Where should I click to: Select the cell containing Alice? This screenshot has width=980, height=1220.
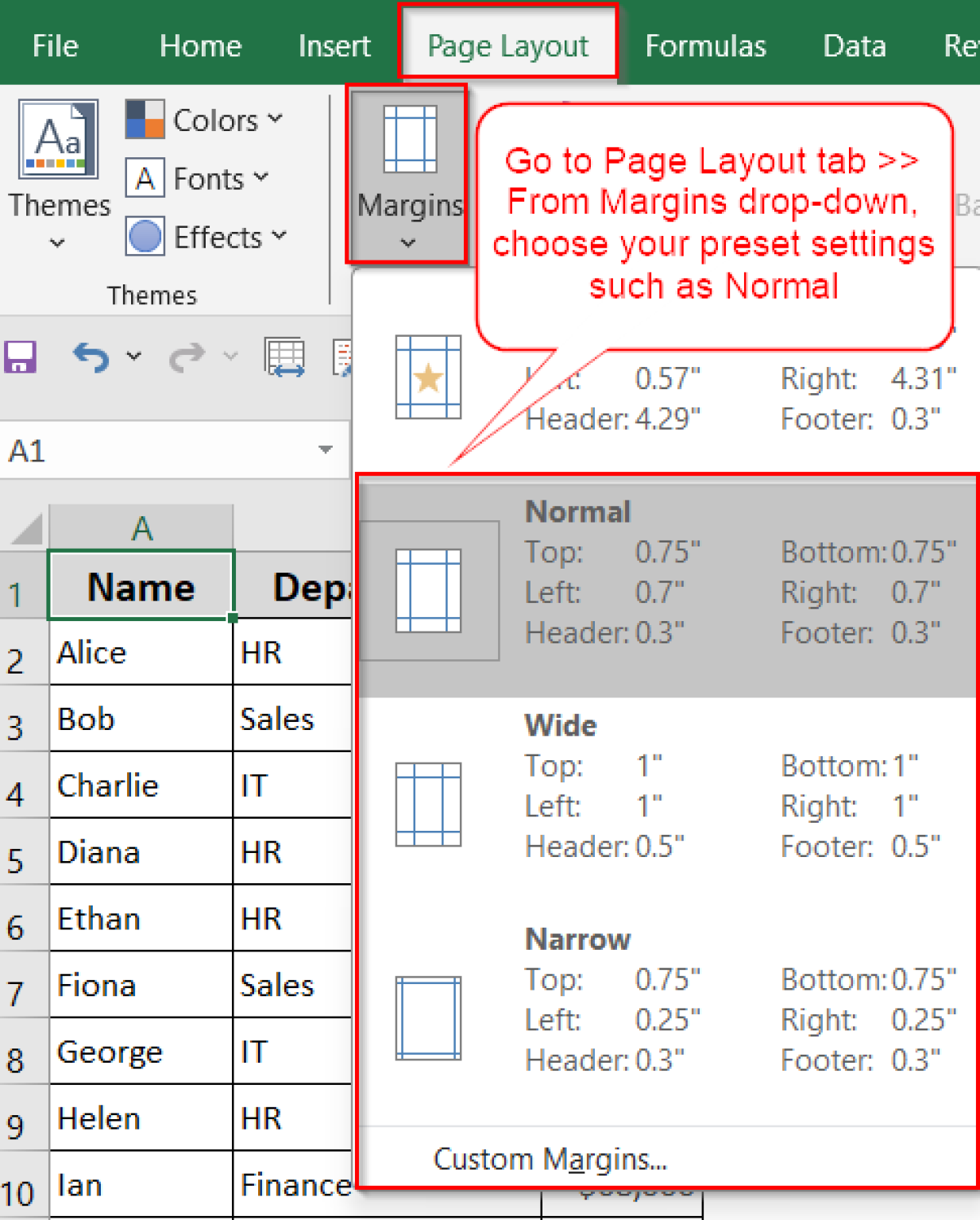[x=140, y=652]
